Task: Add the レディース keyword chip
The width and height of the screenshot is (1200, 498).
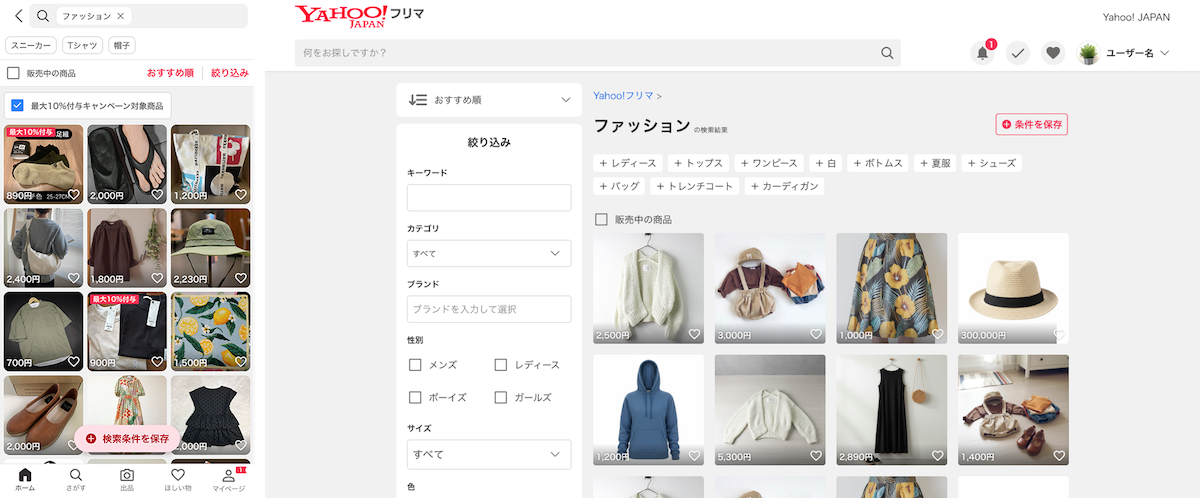Action: (x=628, y=163)
